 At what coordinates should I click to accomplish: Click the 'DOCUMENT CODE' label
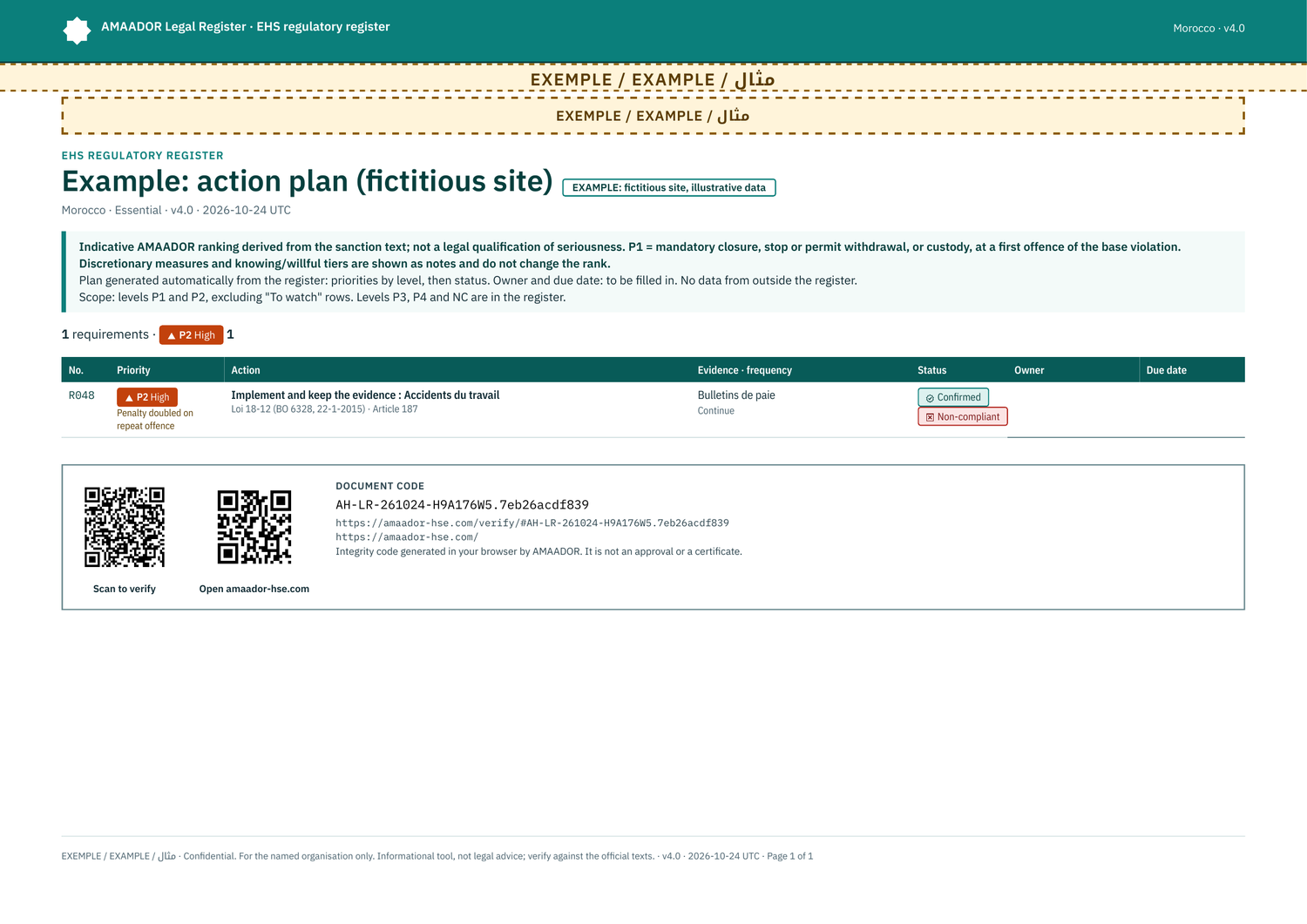380,486
